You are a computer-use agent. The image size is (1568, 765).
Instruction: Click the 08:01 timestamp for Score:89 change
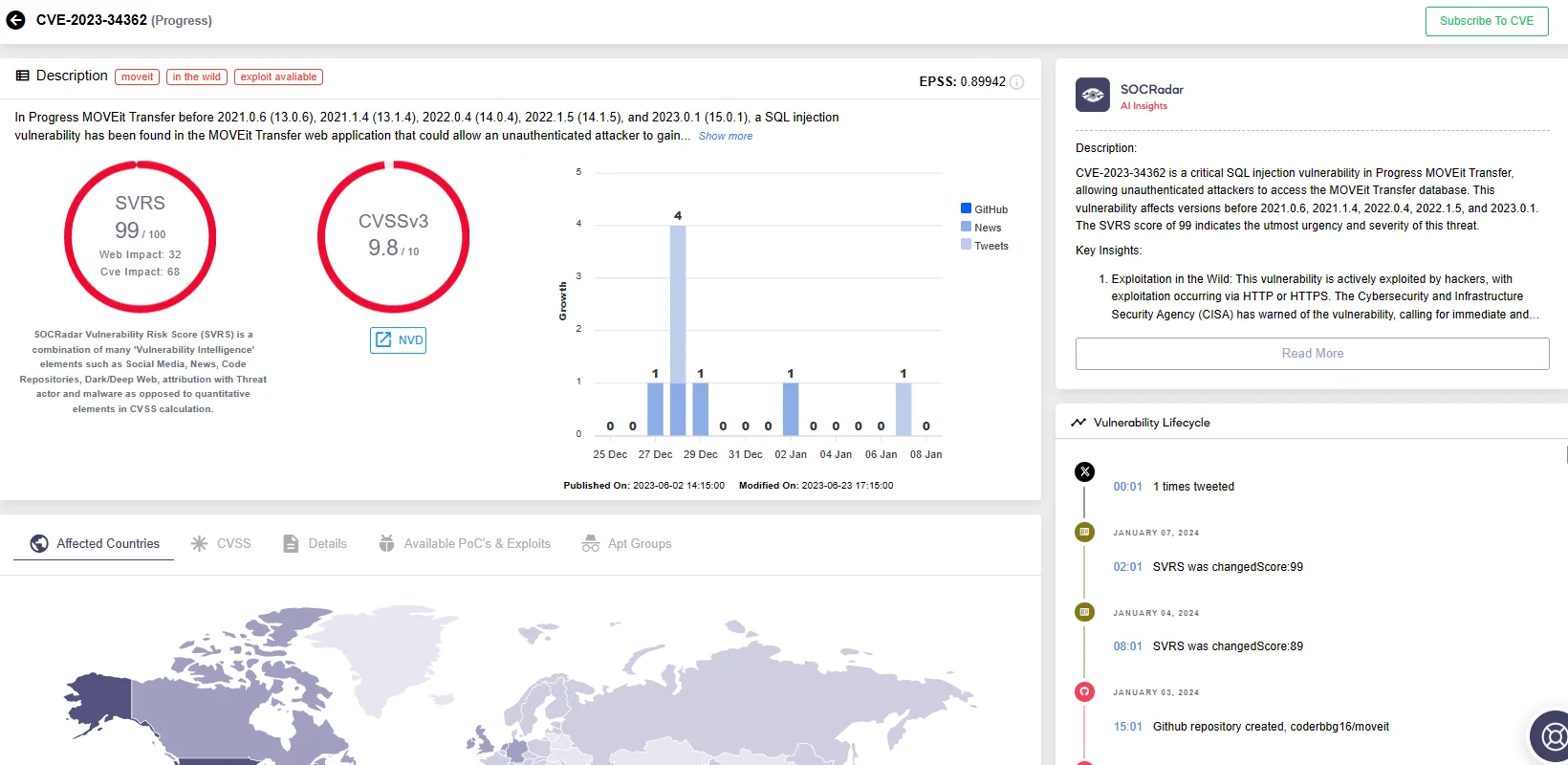coord(1128,646)
